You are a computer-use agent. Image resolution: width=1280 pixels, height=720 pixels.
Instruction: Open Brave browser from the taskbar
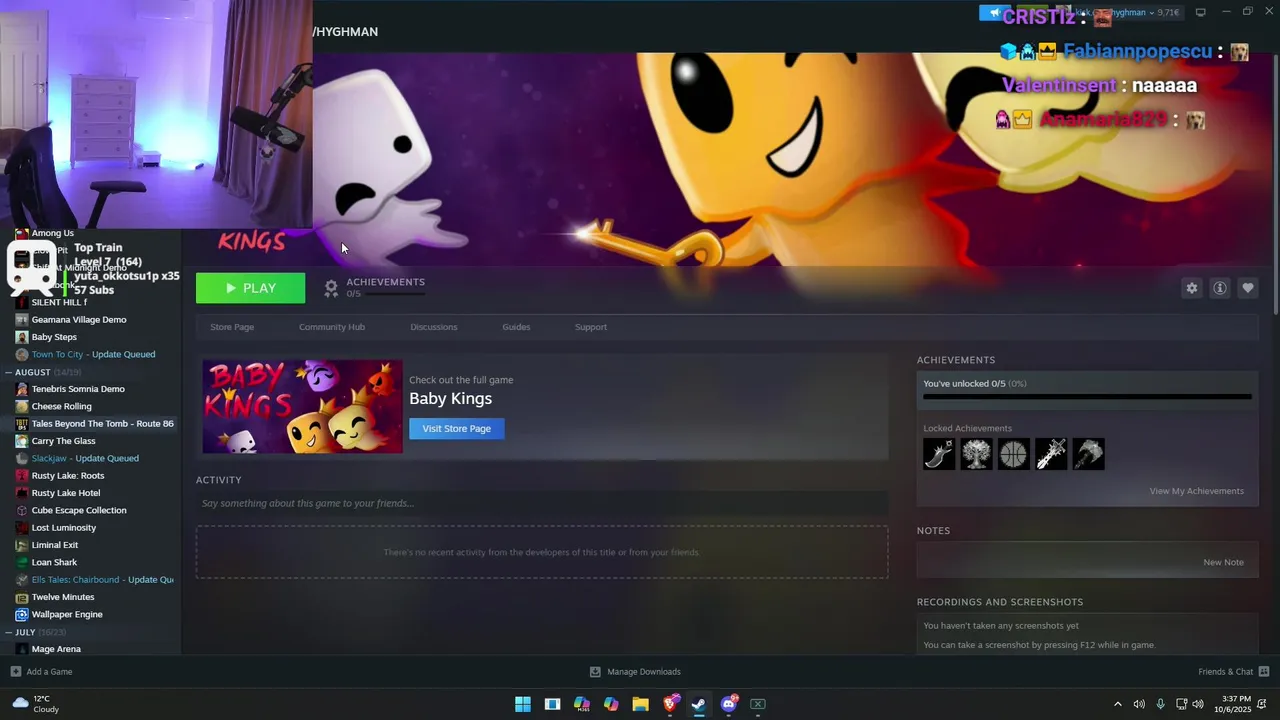pyautogui.click(x=670, y=704)
